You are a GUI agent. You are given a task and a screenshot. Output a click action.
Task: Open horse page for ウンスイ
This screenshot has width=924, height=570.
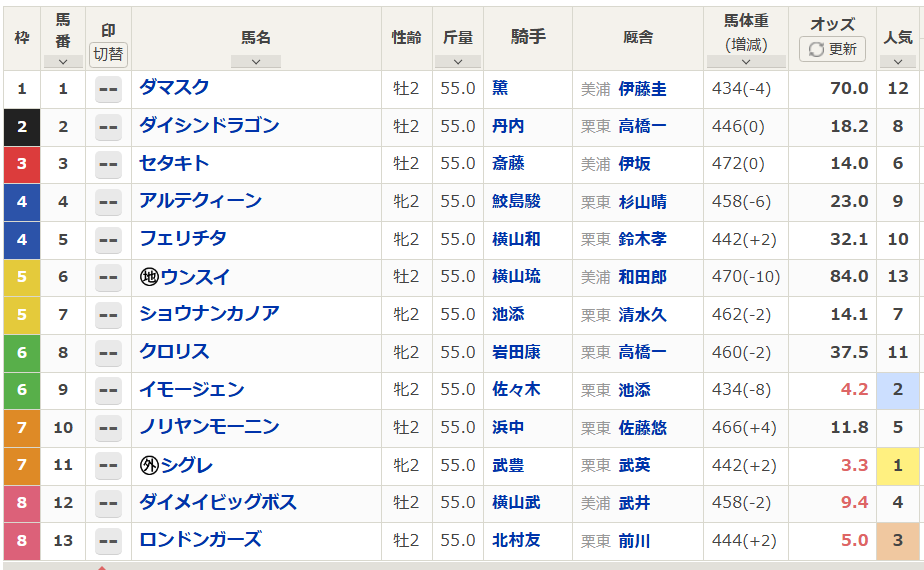tap(195, 276)
